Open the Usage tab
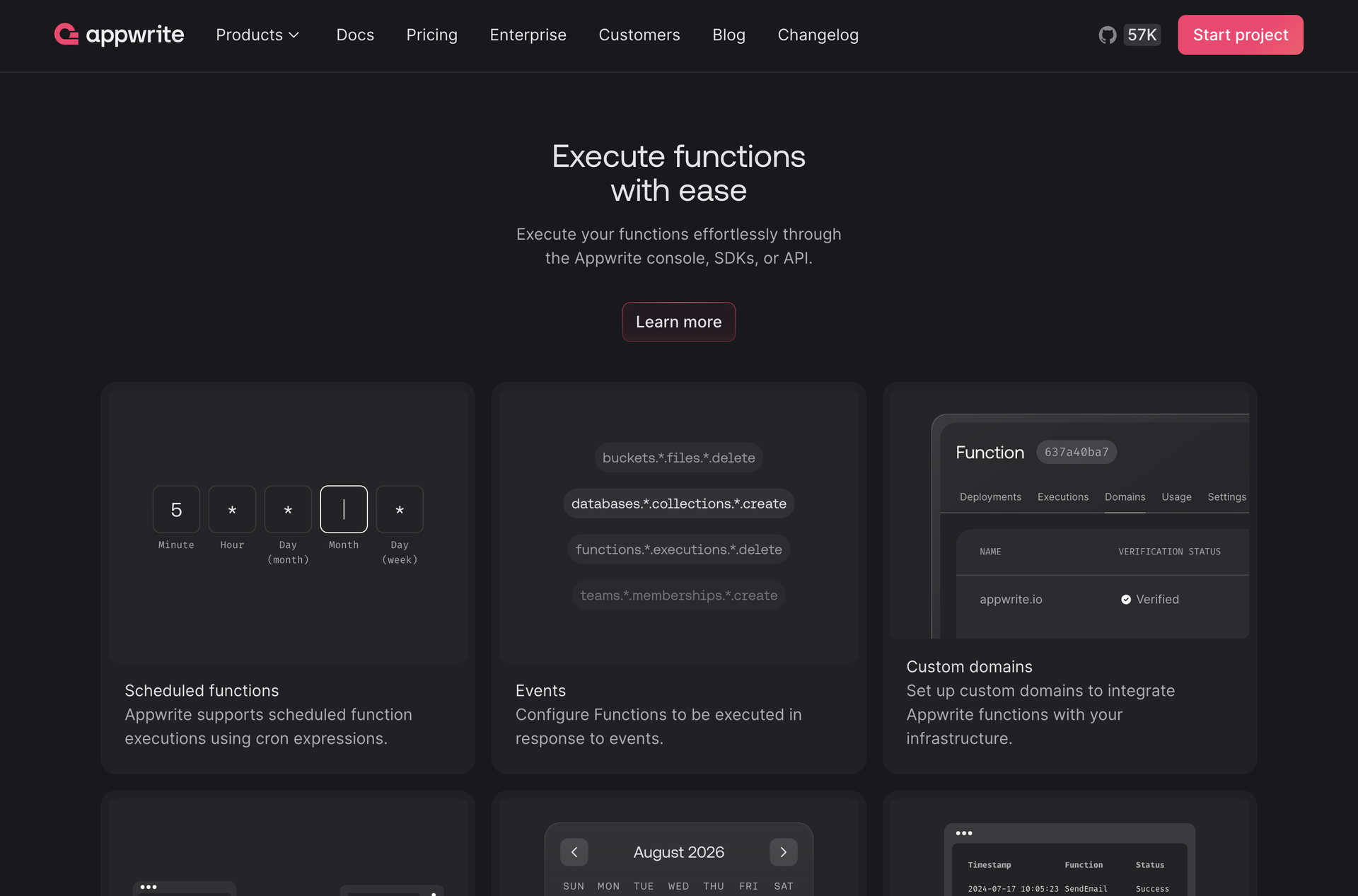 (1177, 497)
